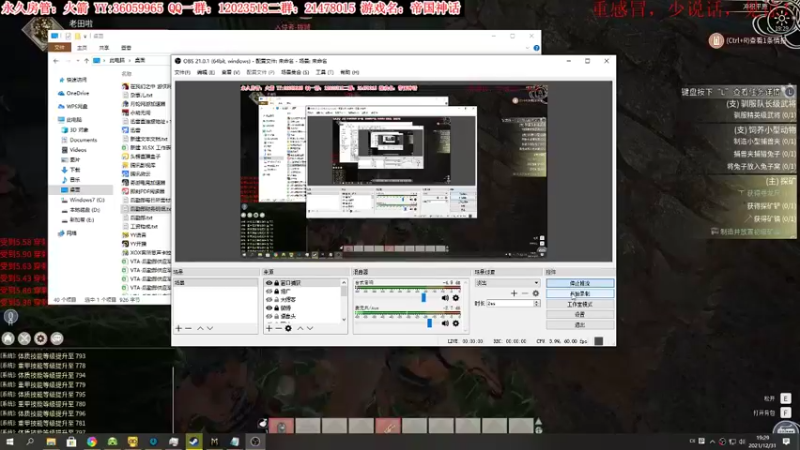Add a new source with the plus icon
The height and width of the screenshot is (450, 800).
tap(269, 329)
